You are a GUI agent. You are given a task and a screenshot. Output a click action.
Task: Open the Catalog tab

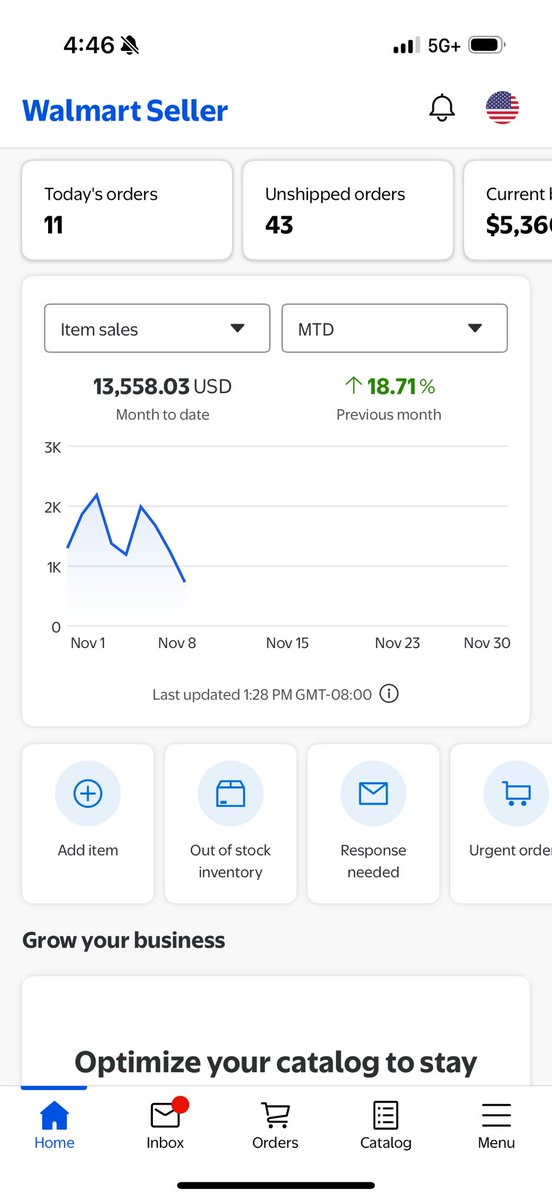[385, 1125]
